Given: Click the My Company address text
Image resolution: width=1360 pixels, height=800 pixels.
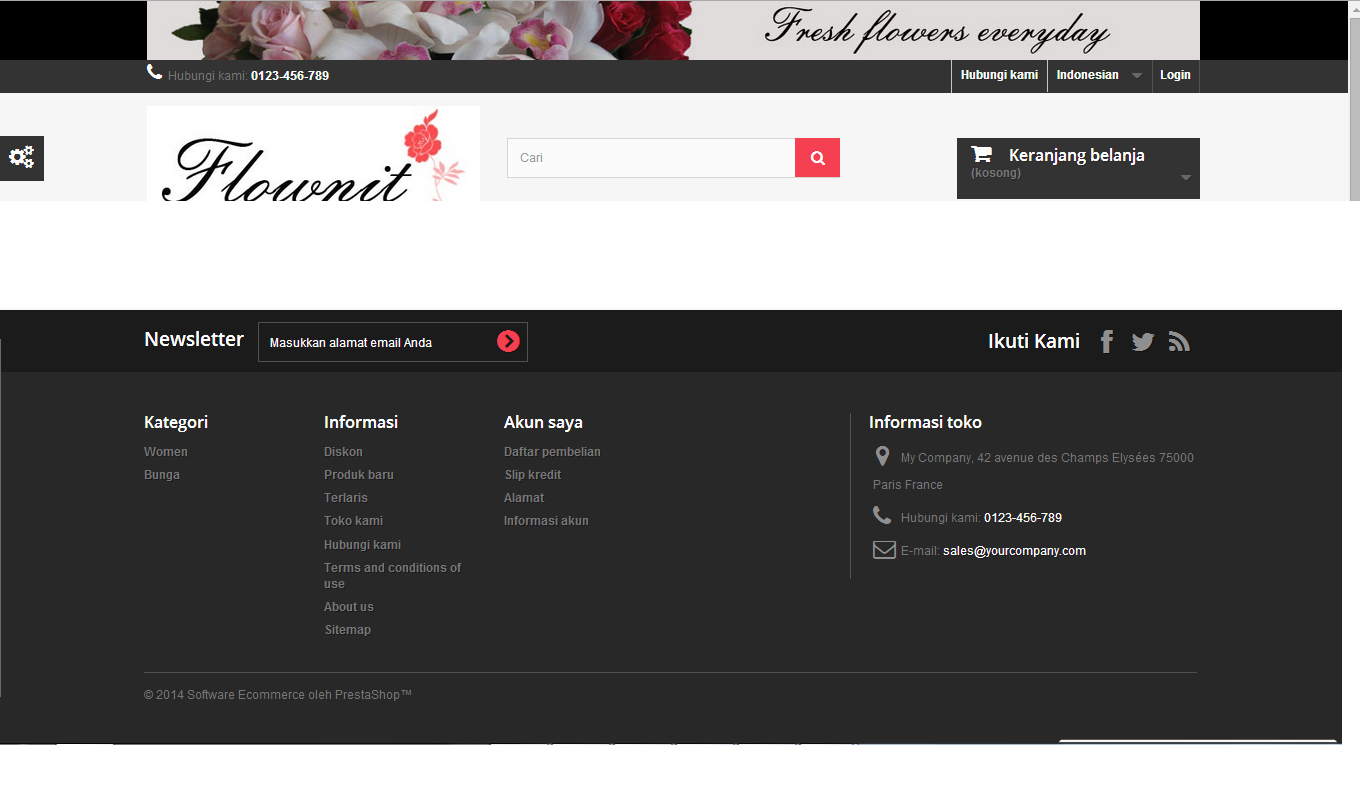Looking at the screenshot, I should [x=1033, y=471].
